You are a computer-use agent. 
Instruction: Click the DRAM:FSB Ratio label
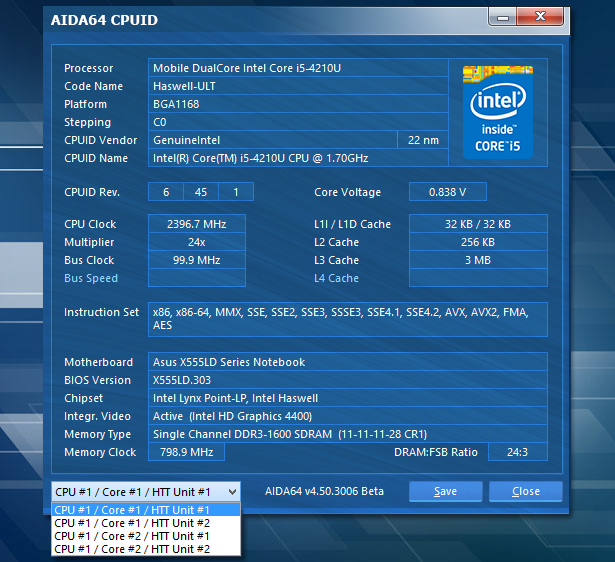436,452
